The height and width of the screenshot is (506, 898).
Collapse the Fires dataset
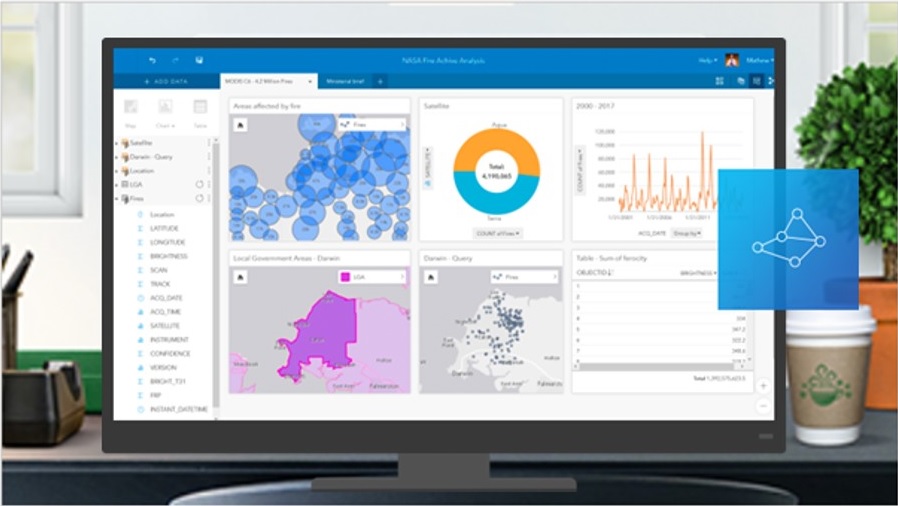pyautogui.click(x=117, y=199)
